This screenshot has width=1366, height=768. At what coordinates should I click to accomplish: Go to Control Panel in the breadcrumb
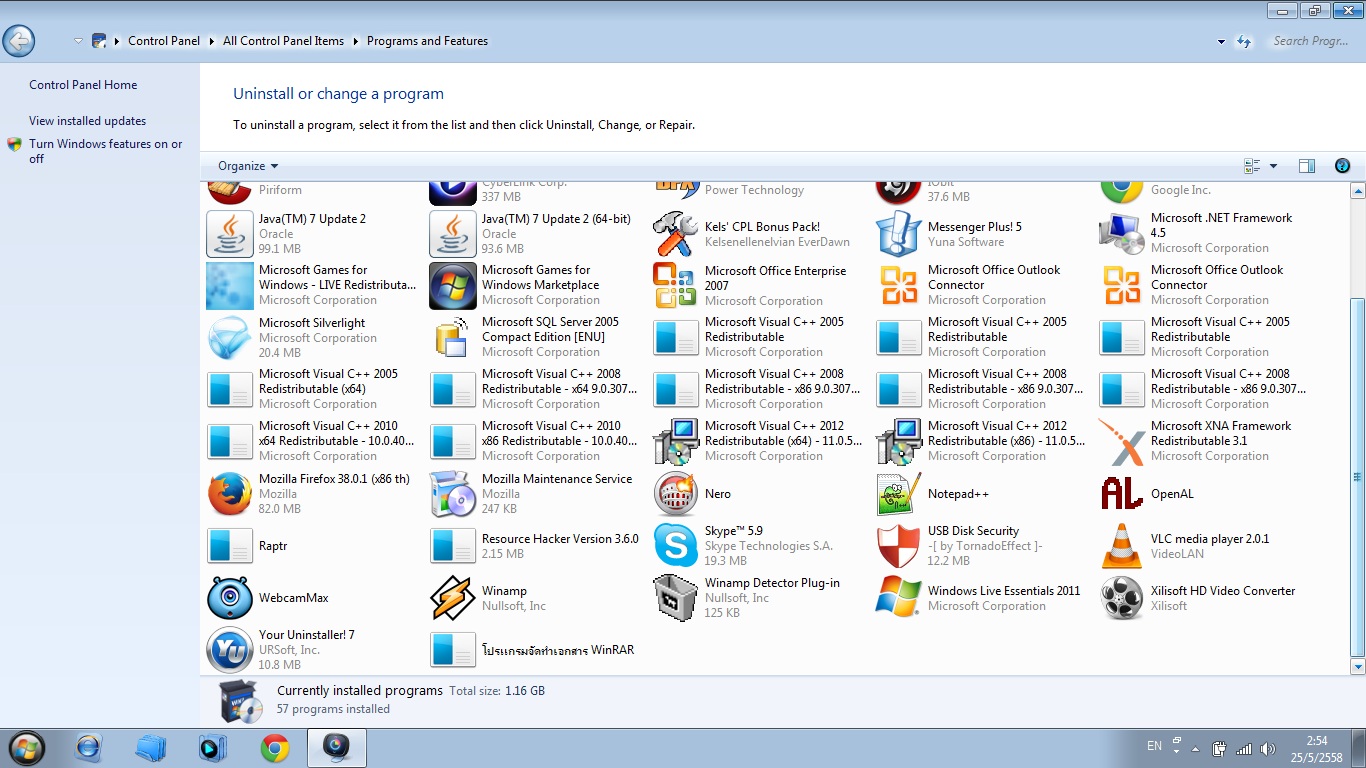[164, 41]
